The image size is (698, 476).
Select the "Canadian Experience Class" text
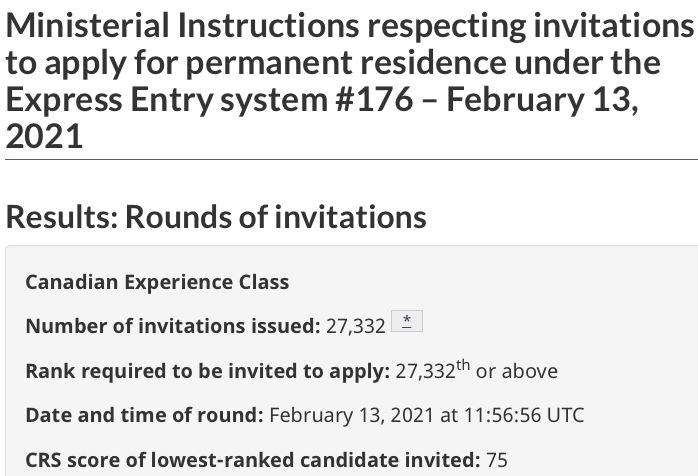pyautogui.click(x=157, y=282)
